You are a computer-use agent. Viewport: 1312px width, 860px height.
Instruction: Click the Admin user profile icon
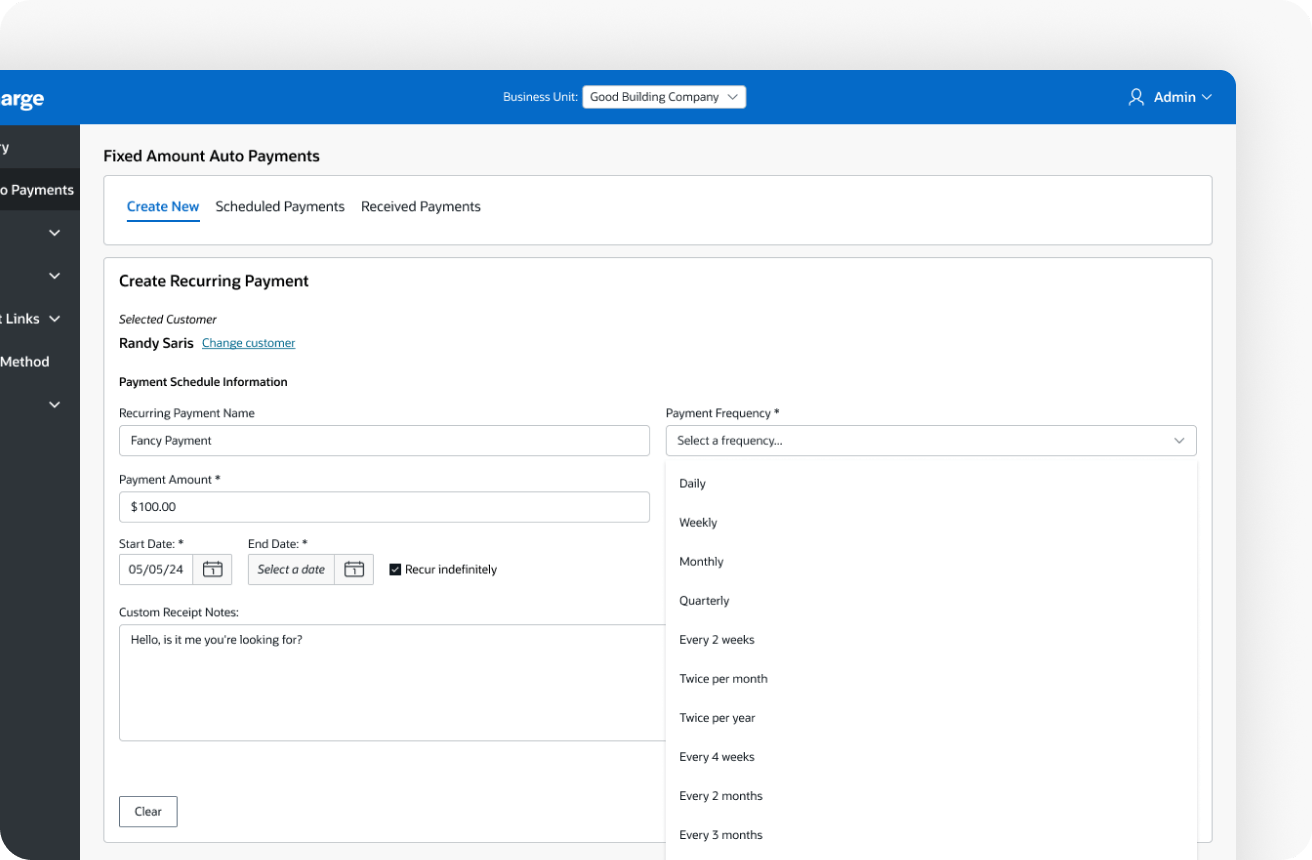point(1136,97)
